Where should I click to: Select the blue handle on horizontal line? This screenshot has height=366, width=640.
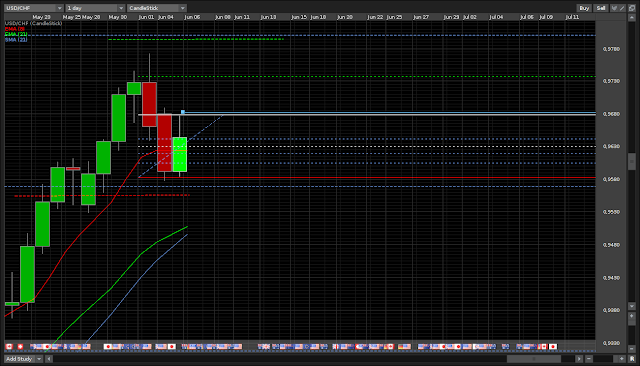point(183,112)
